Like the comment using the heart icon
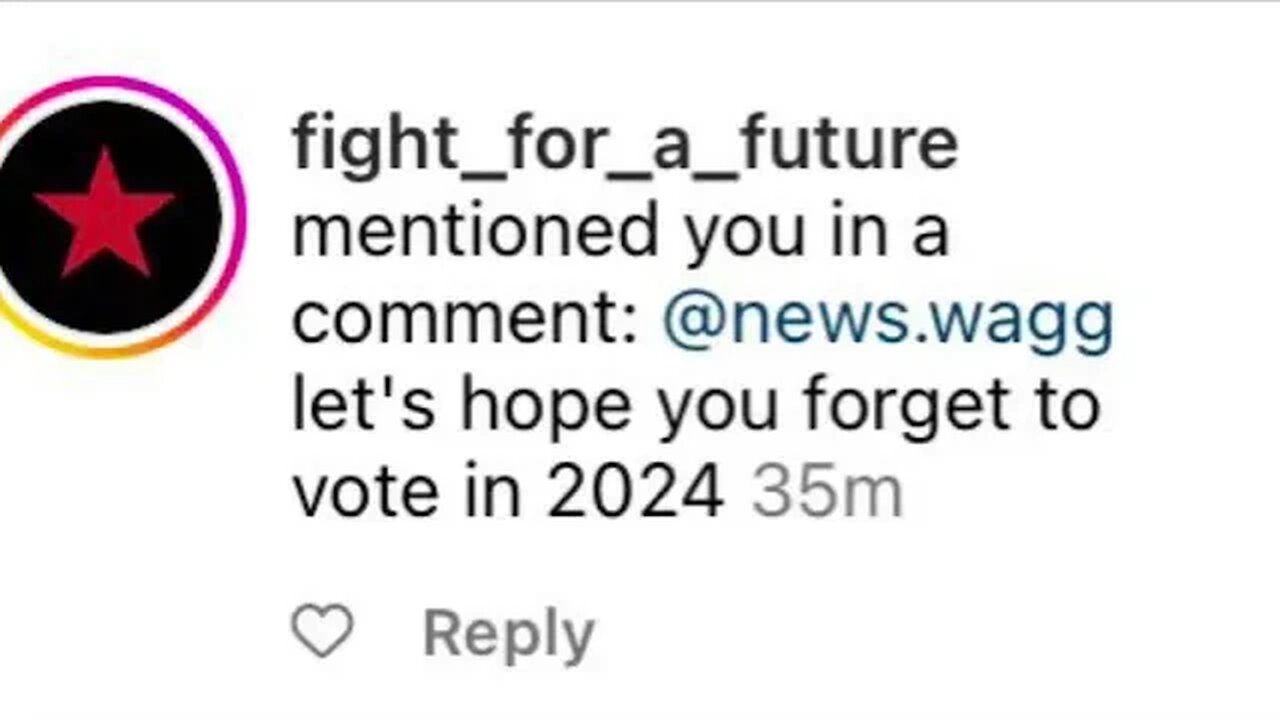 322,632
